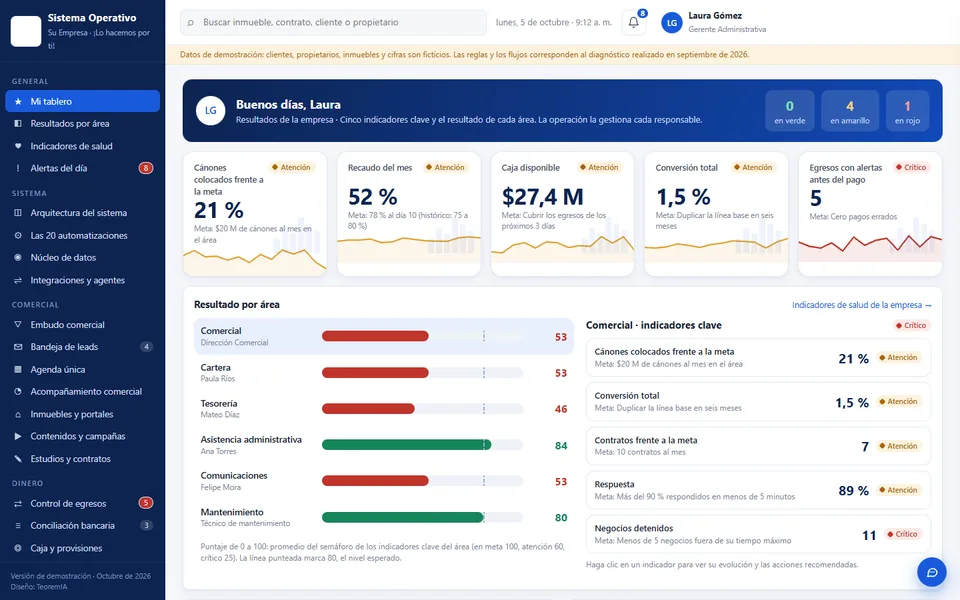The width and height of the screenshot is (960, 600).
Task: Open the Recaudo del mes indicator card
Action: click(x=409, y=214)
